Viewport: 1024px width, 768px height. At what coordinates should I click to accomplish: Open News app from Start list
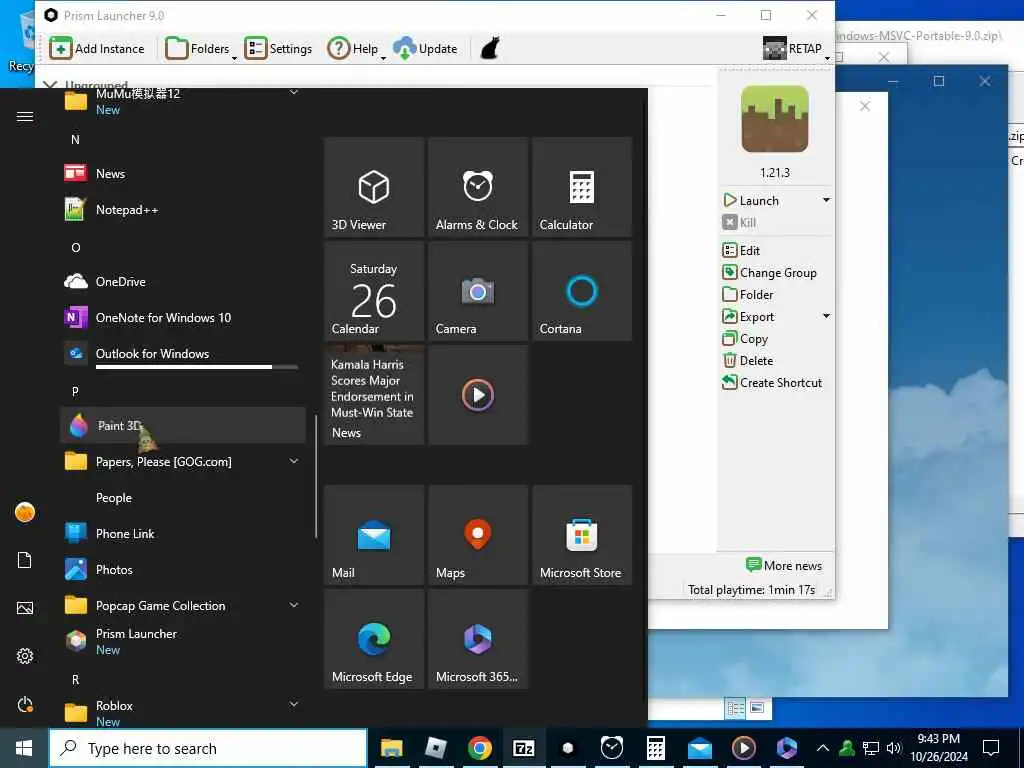pos(183,174)
